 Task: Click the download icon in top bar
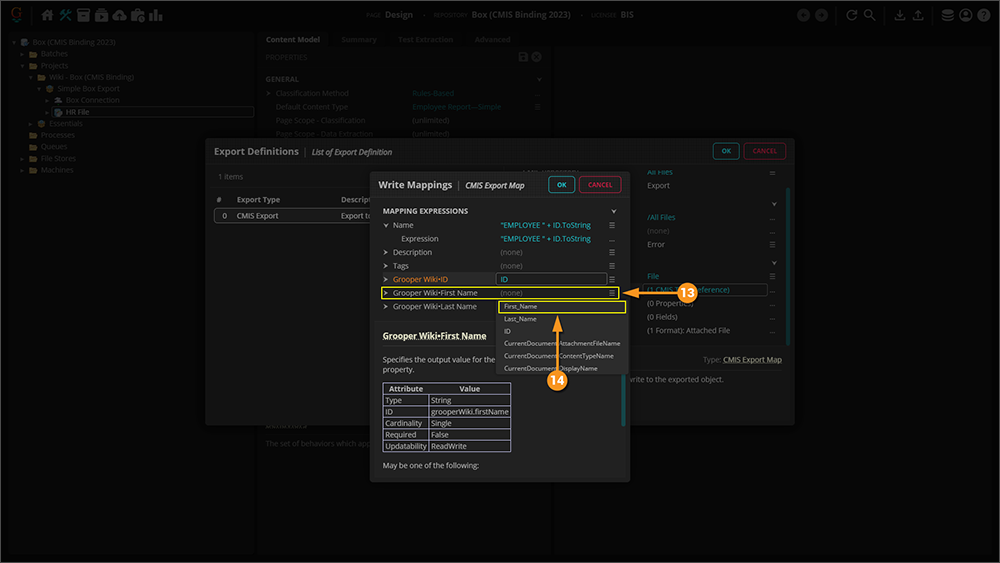tap(899, 15)
